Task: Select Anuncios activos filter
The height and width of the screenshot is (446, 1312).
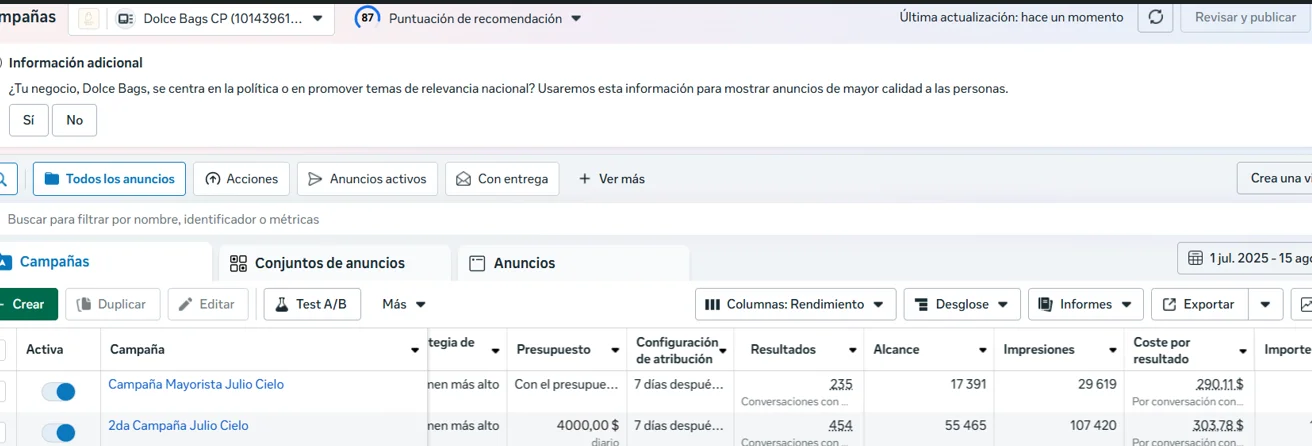Action: [367, 179]
